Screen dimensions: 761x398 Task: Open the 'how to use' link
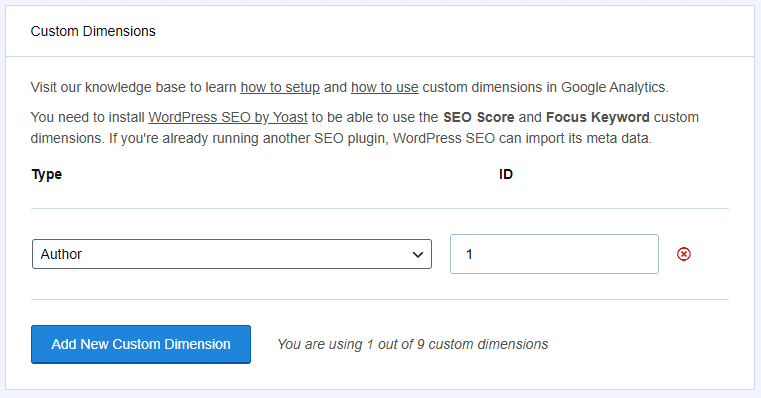[x=384, y=87]
